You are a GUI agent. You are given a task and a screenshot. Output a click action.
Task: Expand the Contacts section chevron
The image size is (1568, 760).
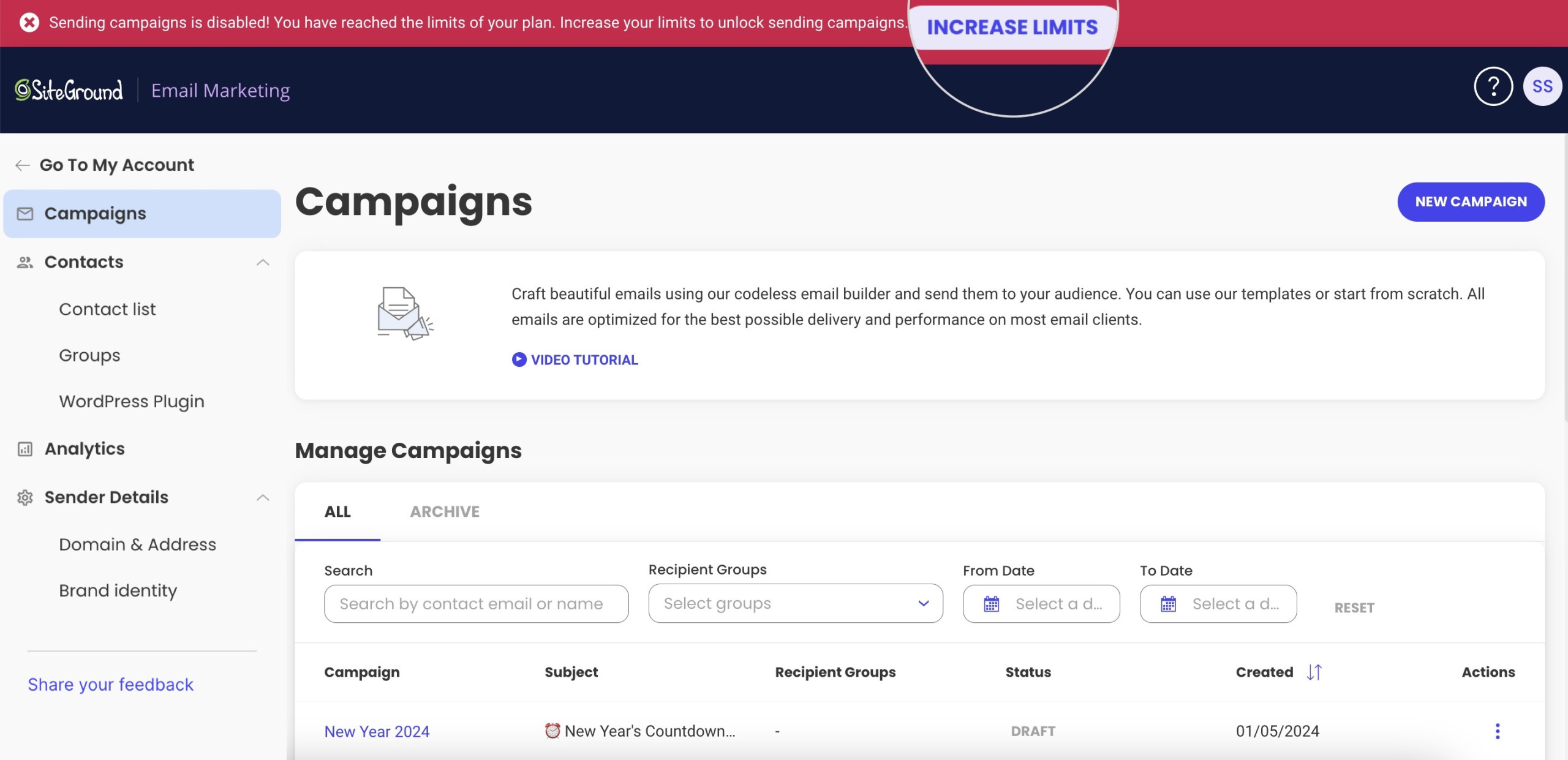[262, 262]
